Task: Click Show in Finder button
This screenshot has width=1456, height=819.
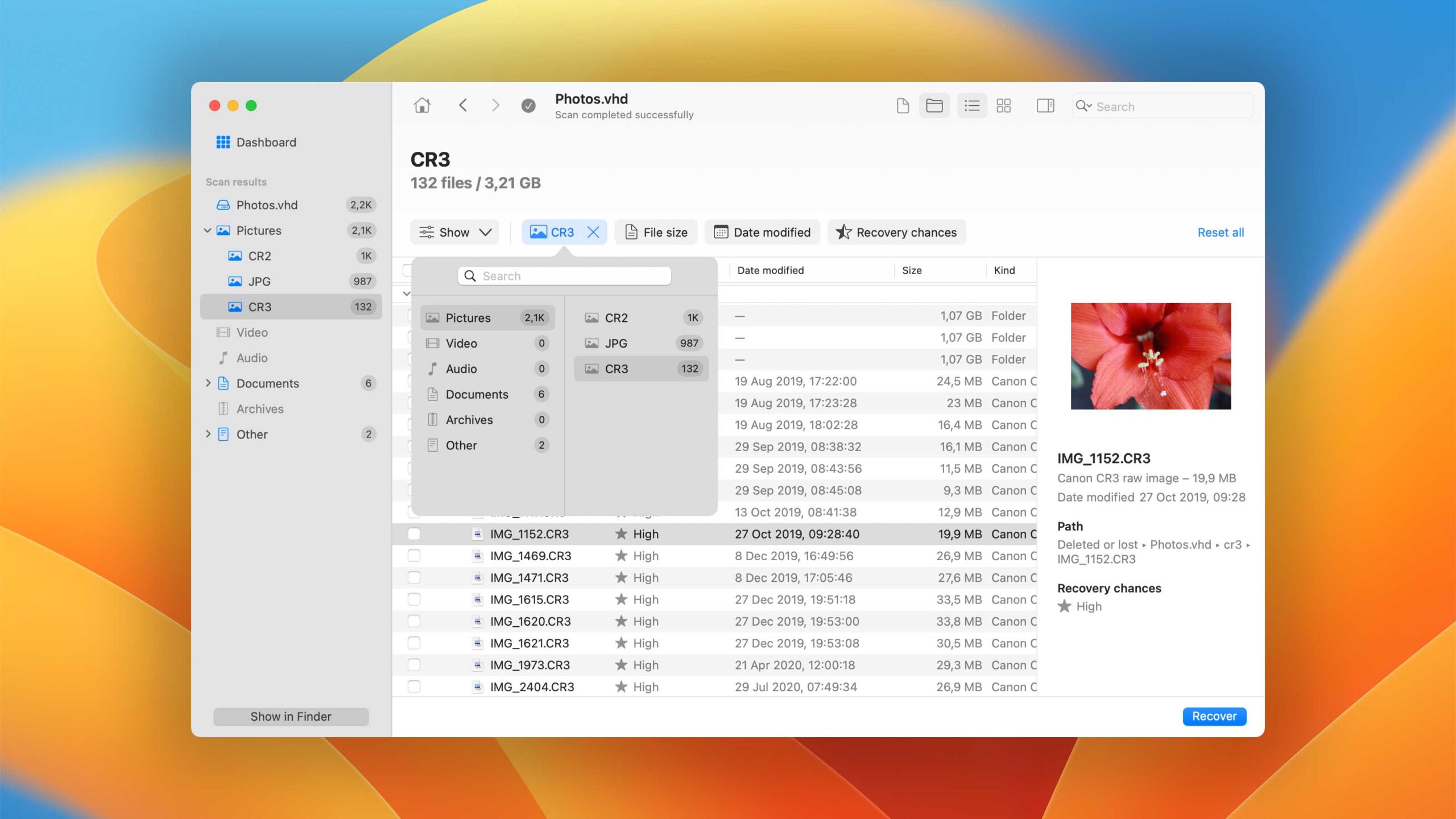Action: point(291,717)
